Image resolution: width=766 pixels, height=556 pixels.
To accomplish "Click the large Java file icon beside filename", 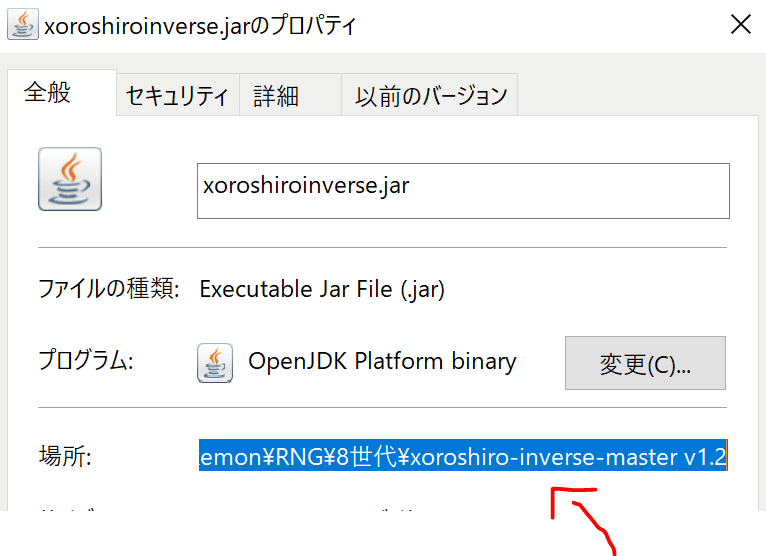I will [70, 179].
